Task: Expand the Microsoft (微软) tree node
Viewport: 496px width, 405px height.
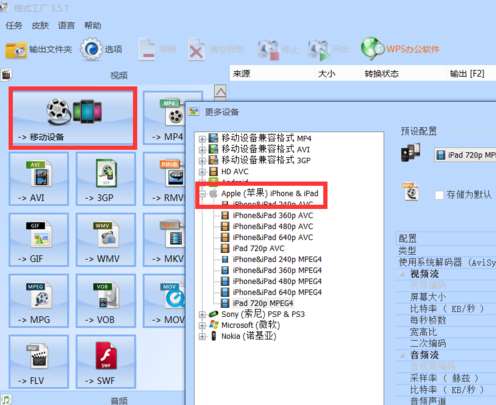Action: pyautogui.click(x=202, y=325)
